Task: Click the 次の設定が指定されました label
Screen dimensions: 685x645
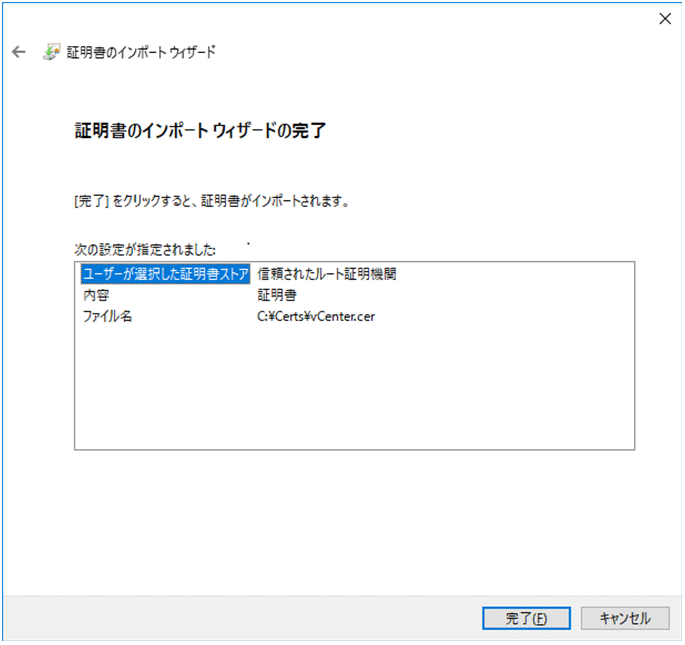Action: [x=145, y=250]
